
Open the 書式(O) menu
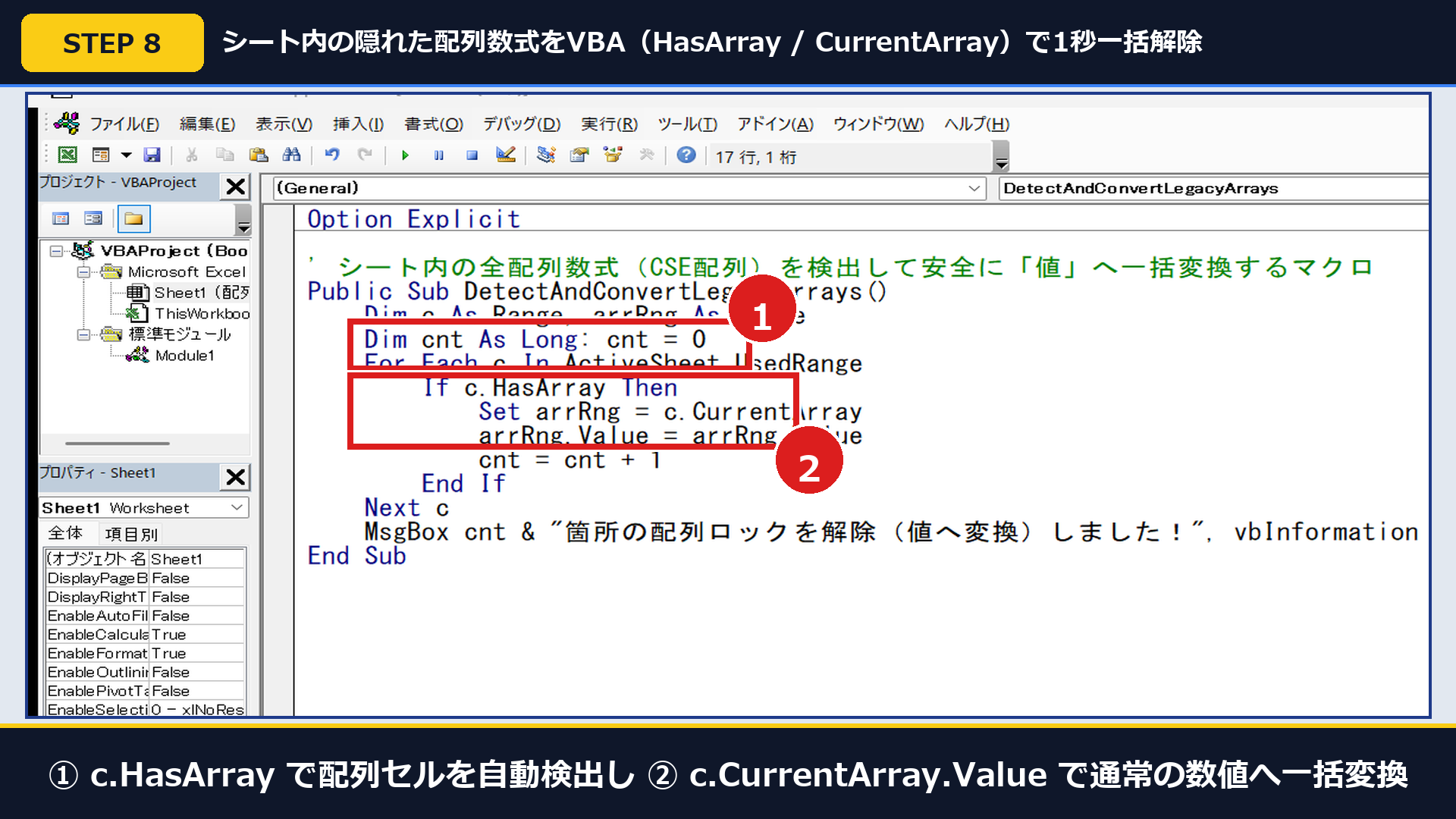434,124
